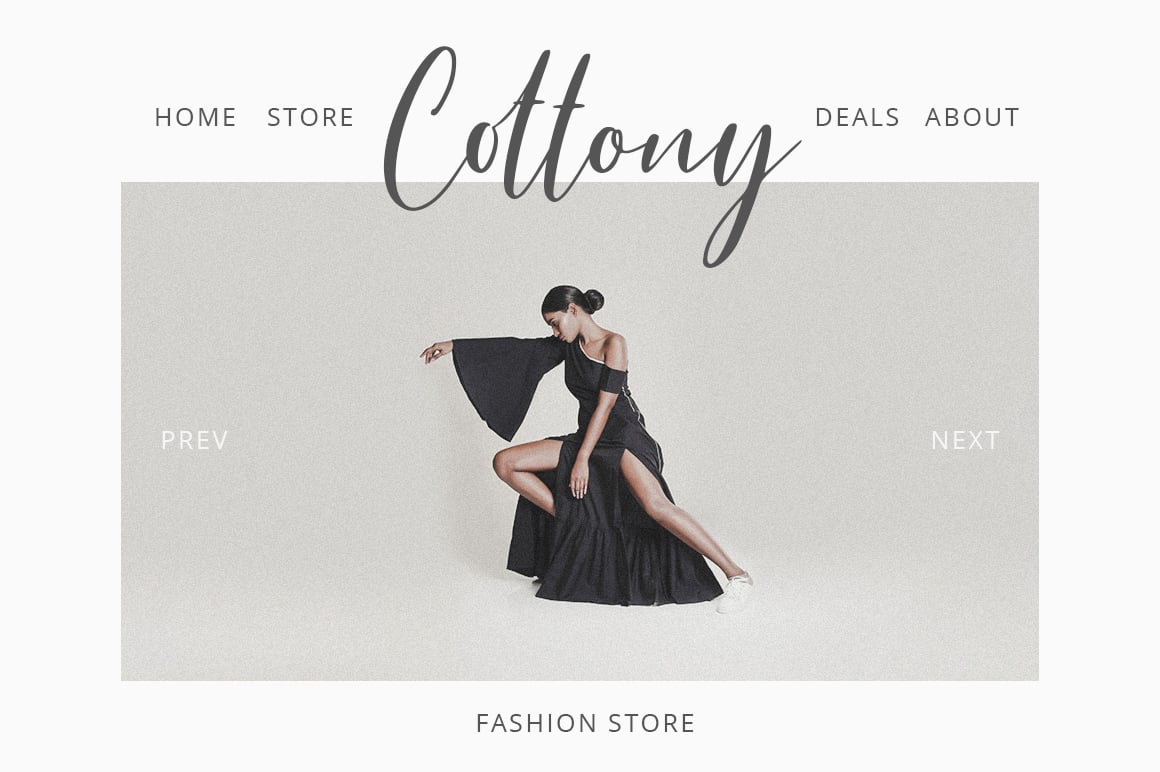Open the HOME navigation link

pyautogui.click(x=195, y=118)
